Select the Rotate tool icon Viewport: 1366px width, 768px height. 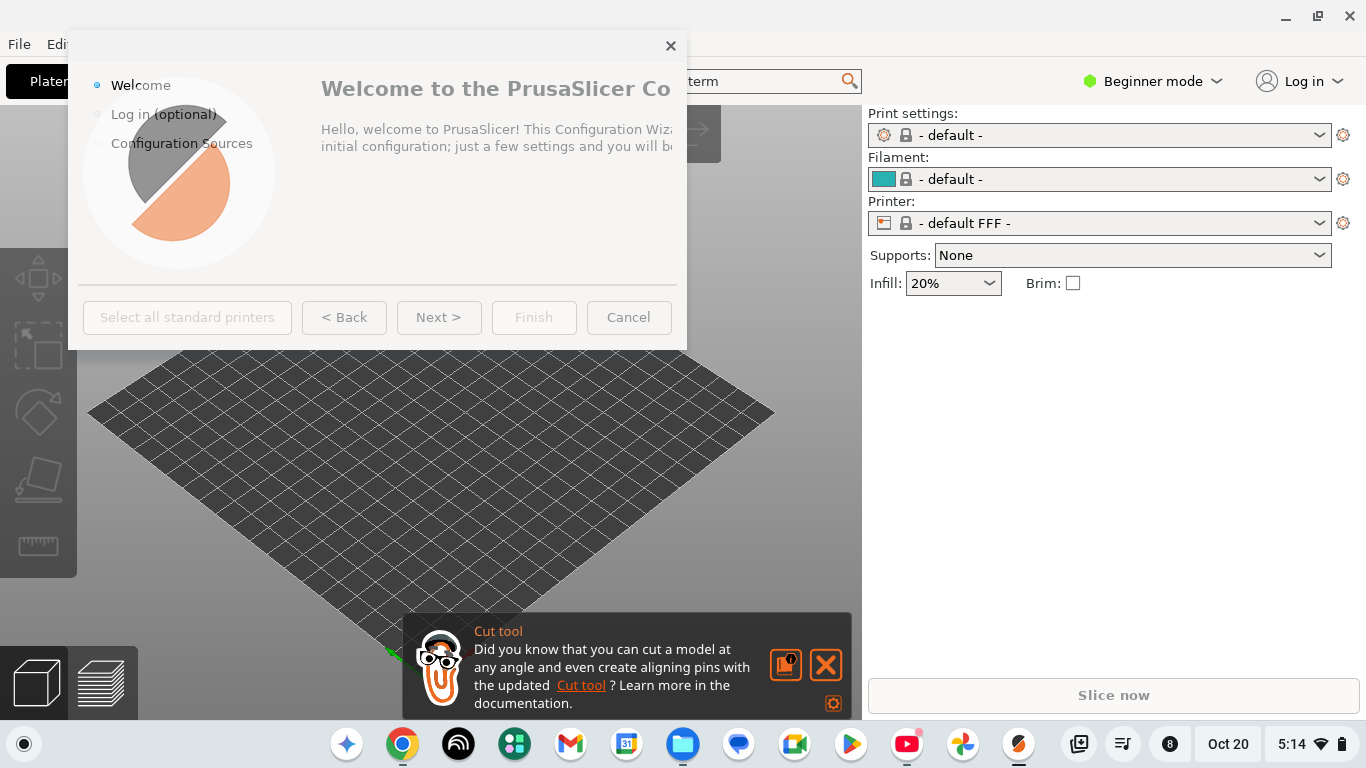tap(38, 412)
